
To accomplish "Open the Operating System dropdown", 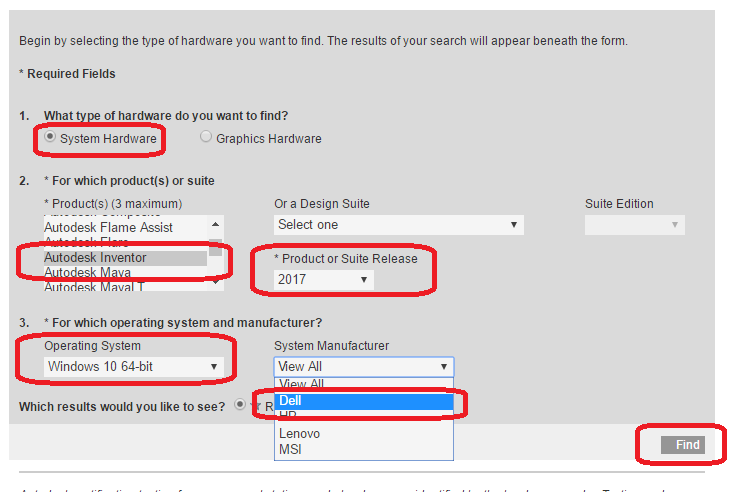I will [134, 366].
